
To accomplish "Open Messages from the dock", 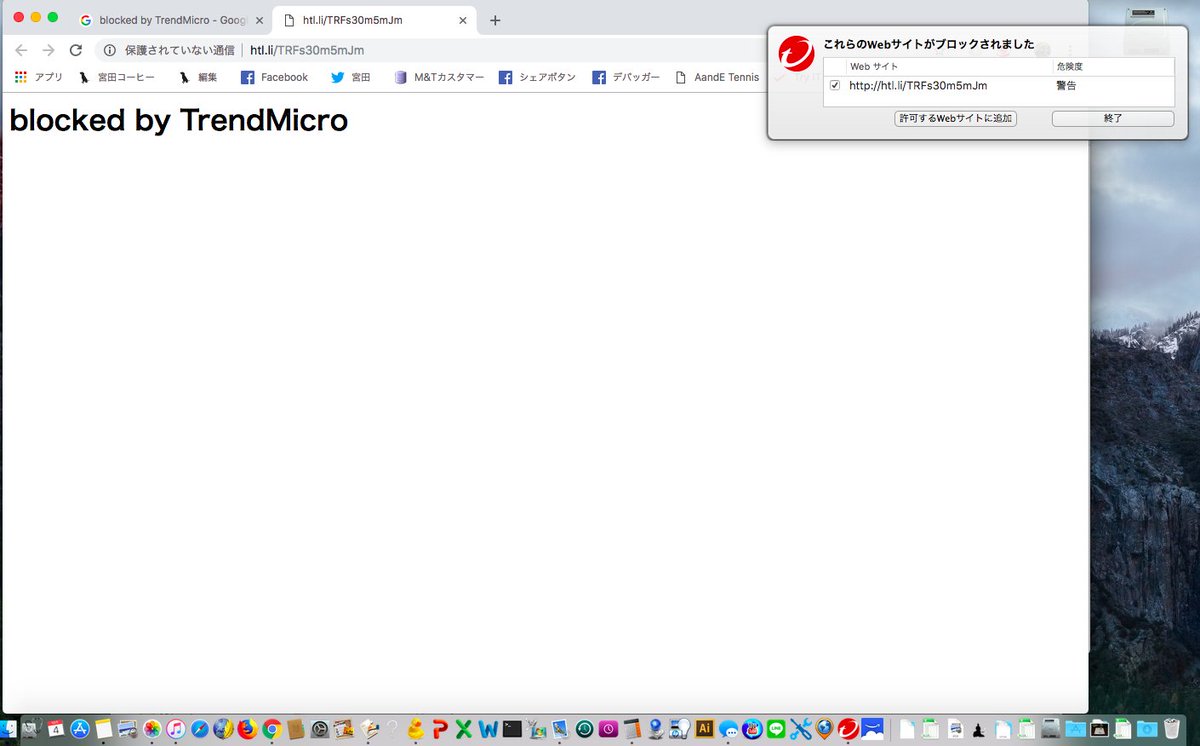I will 729,730.
